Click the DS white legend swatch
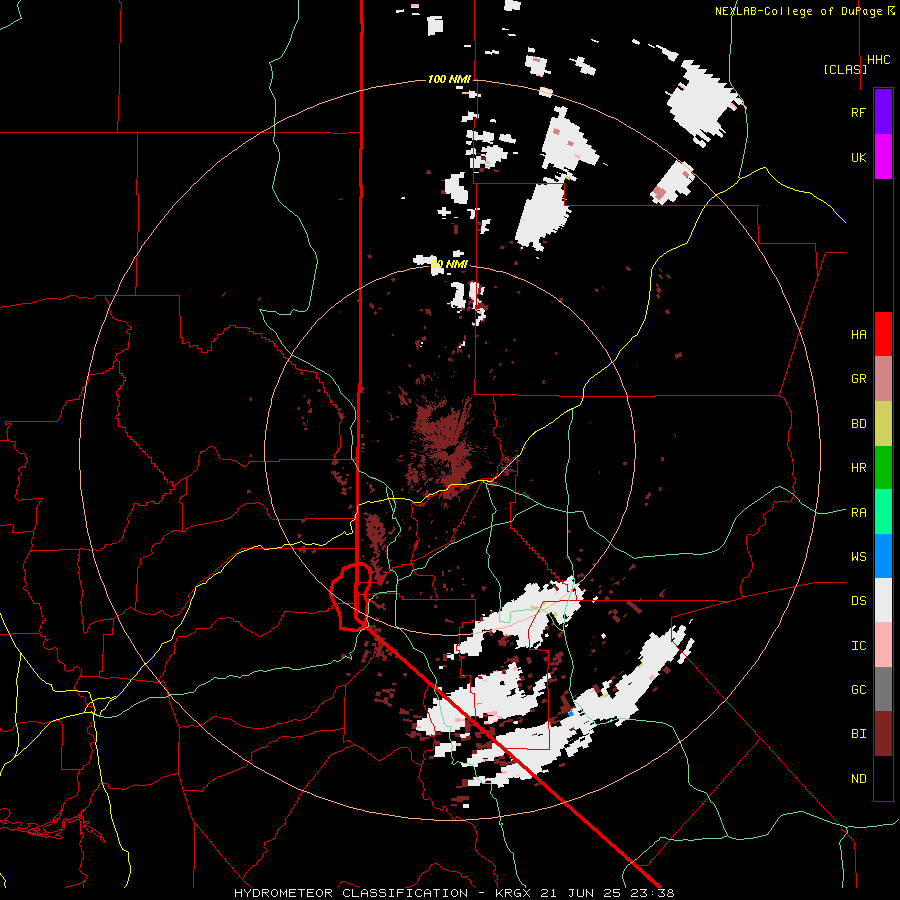This screenshot has width=900, height=900. [x=883, y=600]
